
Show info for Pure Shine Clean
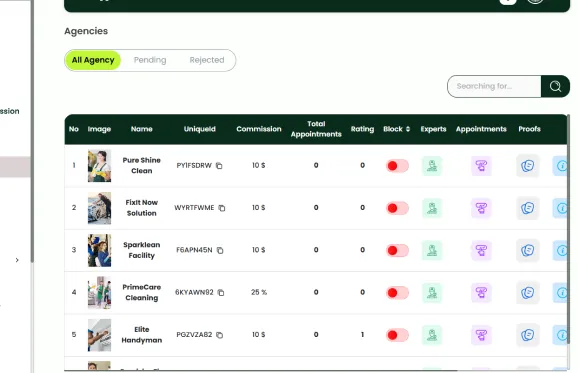pos(560,166)
